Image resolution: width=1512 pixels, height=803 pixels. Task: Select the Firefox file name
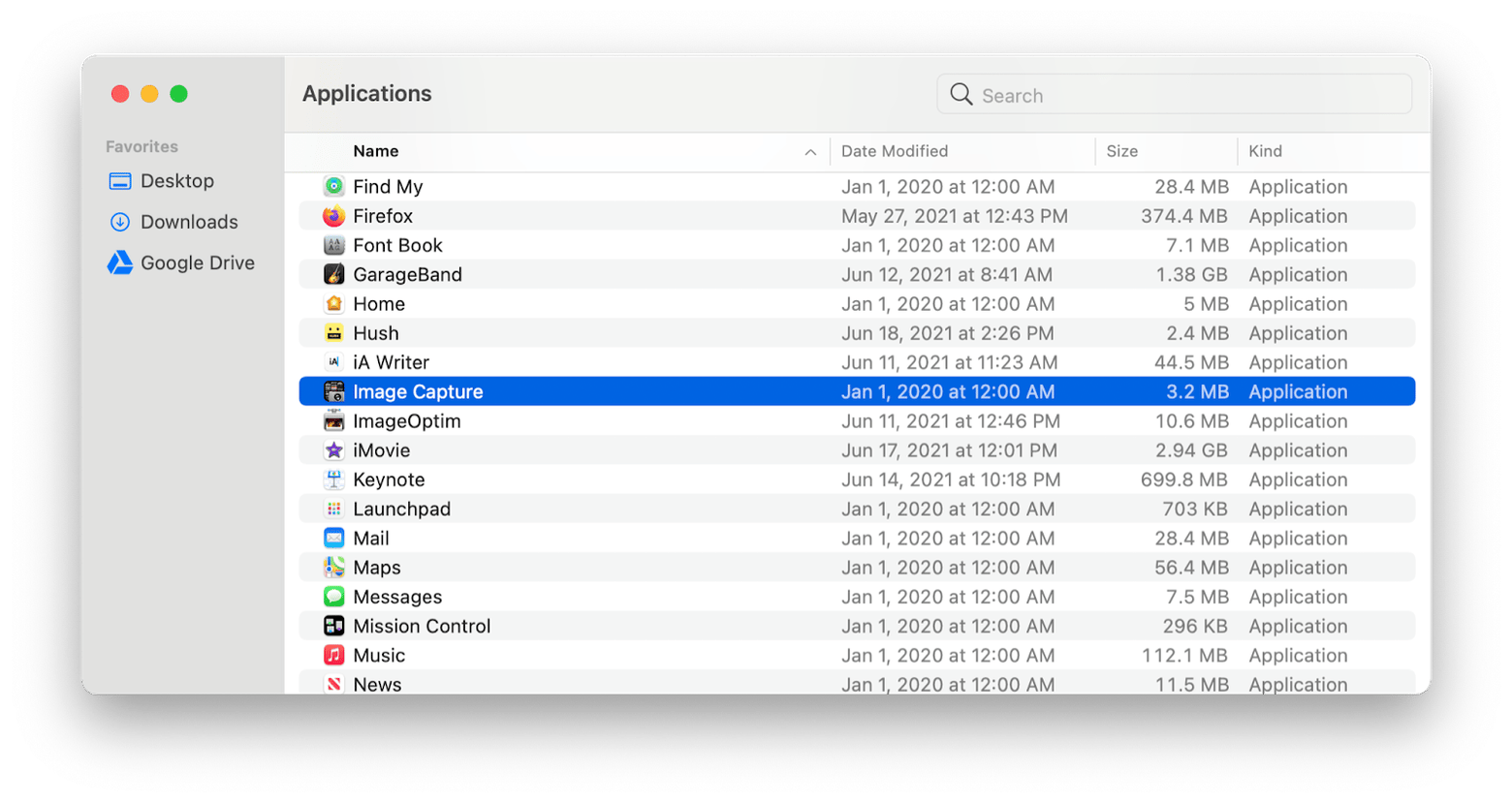tap(383, 216)
